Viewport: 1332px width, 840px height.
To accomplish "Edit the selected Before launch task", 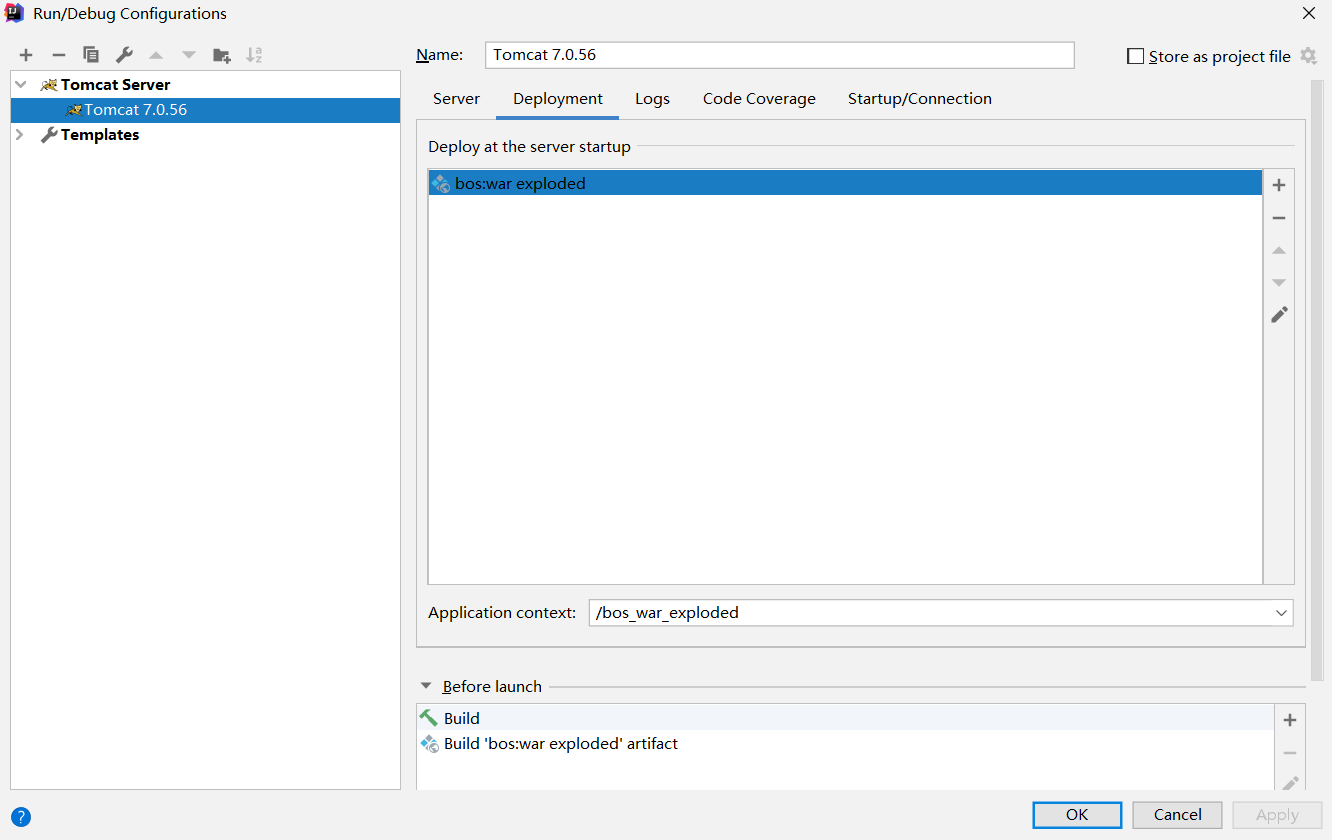I will [1290, 783].
